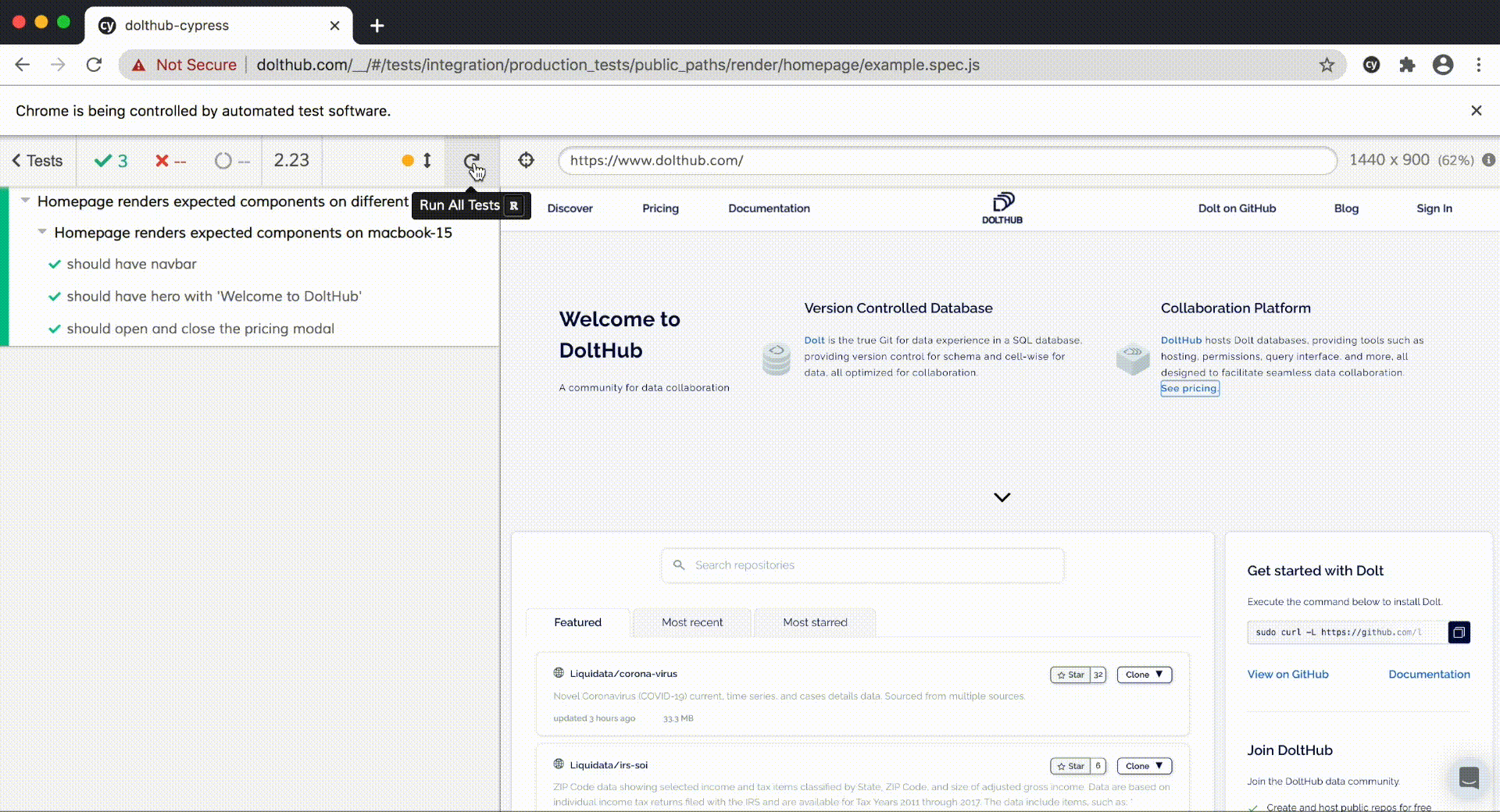Click the downward chevron on the homepage
The height and width of the screenshot is (812, 1500).
coord(1001,497)
